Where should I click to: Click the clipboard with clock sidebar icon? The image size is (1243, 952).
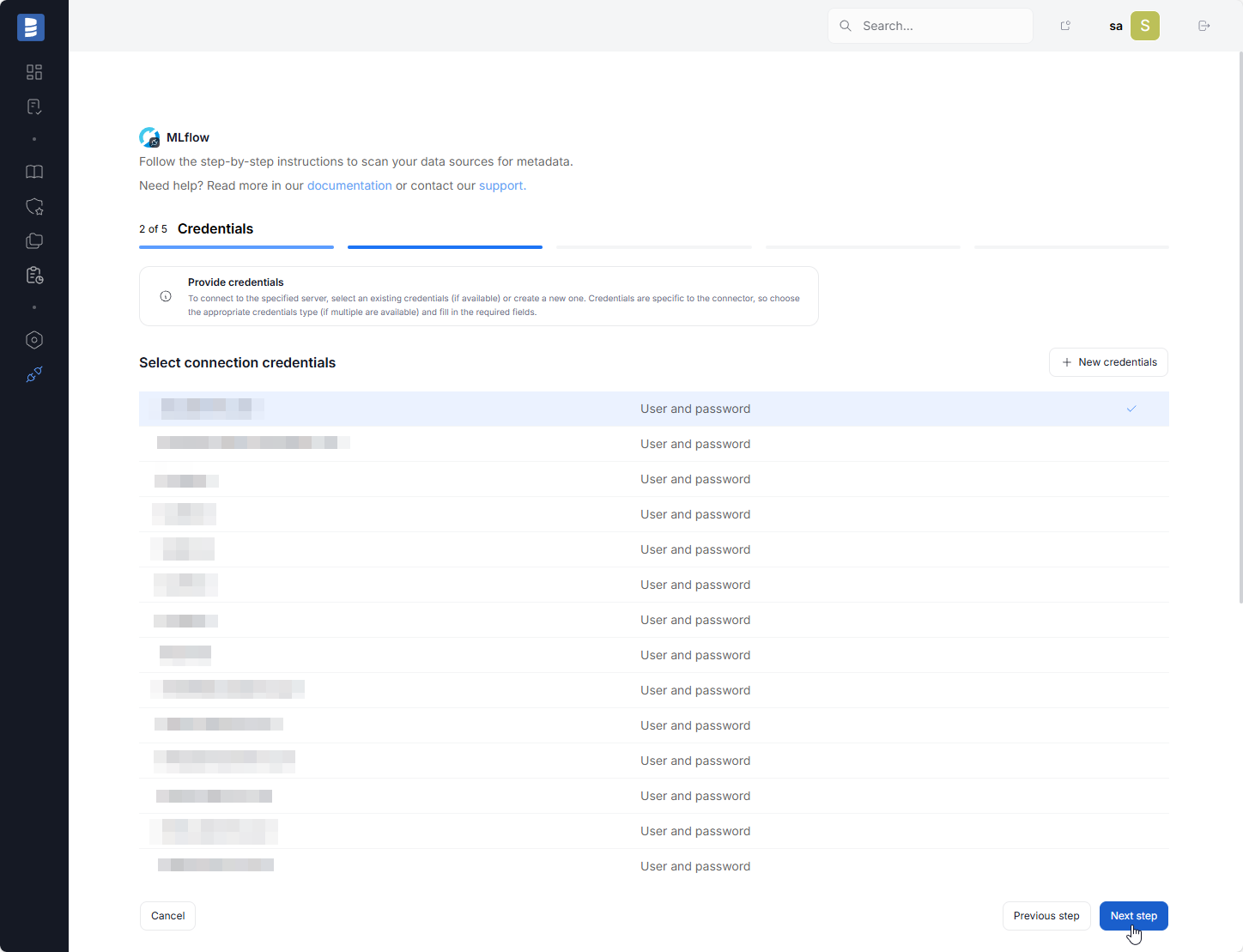[x=34, y=276]
